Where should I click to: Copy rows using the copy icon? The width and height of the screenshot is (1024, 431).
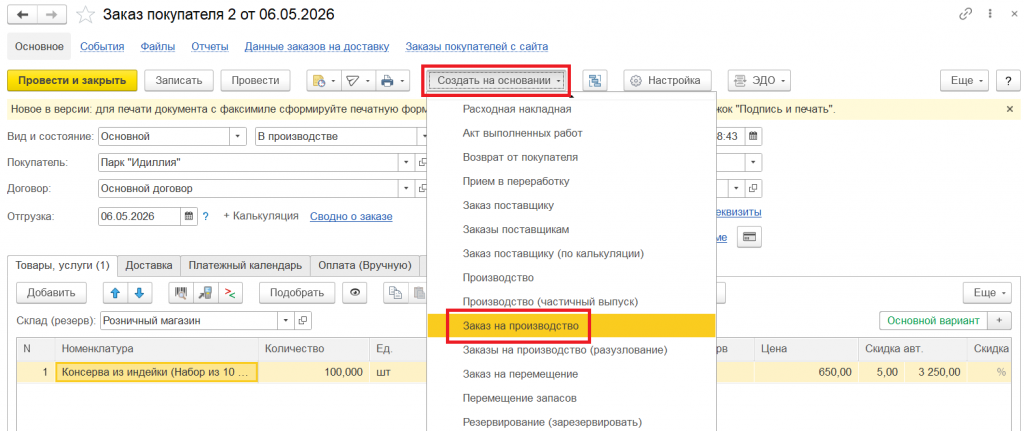[395, 293]
